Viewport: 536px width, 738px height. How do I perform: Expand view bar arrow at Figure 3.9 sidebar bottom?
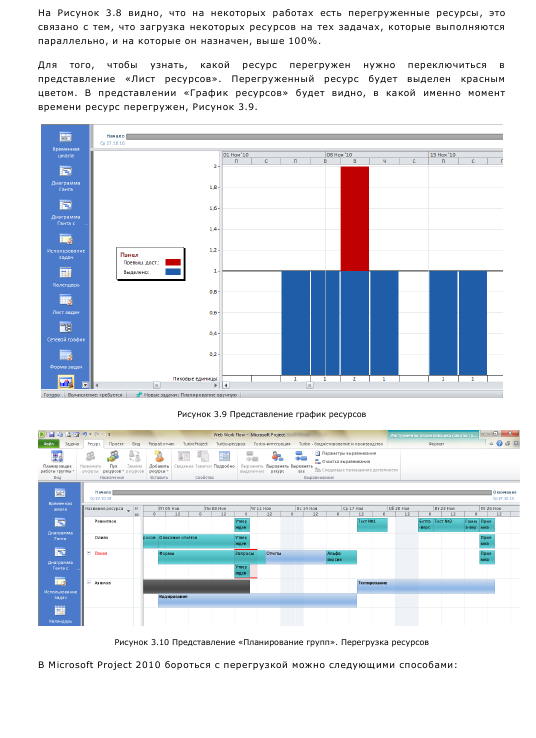85,384
